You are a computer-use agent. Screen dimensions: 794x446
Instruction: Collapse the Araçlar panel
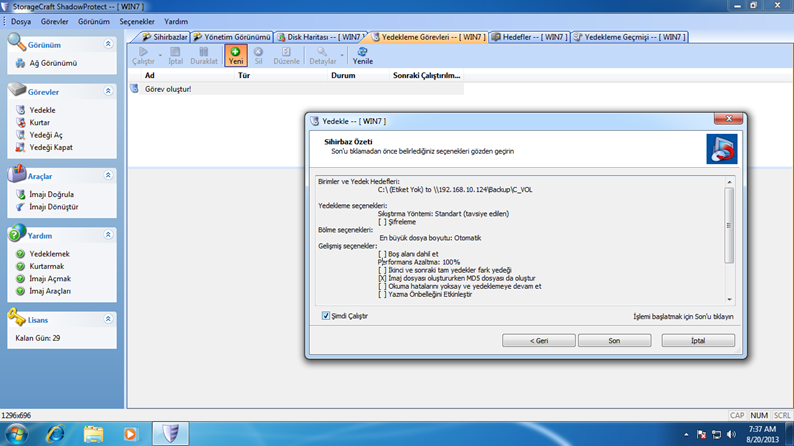(108, 175)
